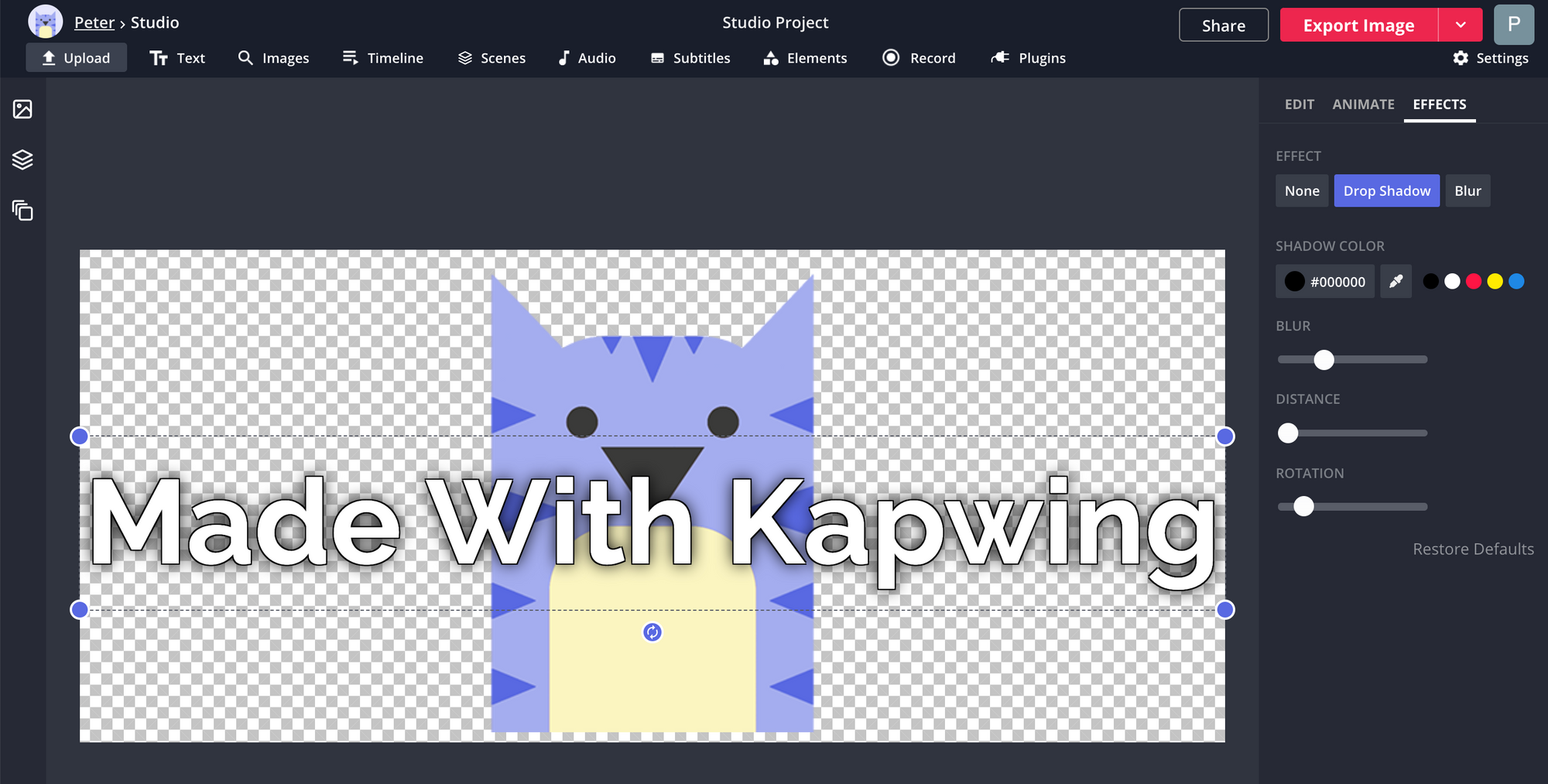Image resolution: width=1548 pixels, height=784 pixels.
Task: Switch effect to Blur
Action: [x=1467, y=191]
